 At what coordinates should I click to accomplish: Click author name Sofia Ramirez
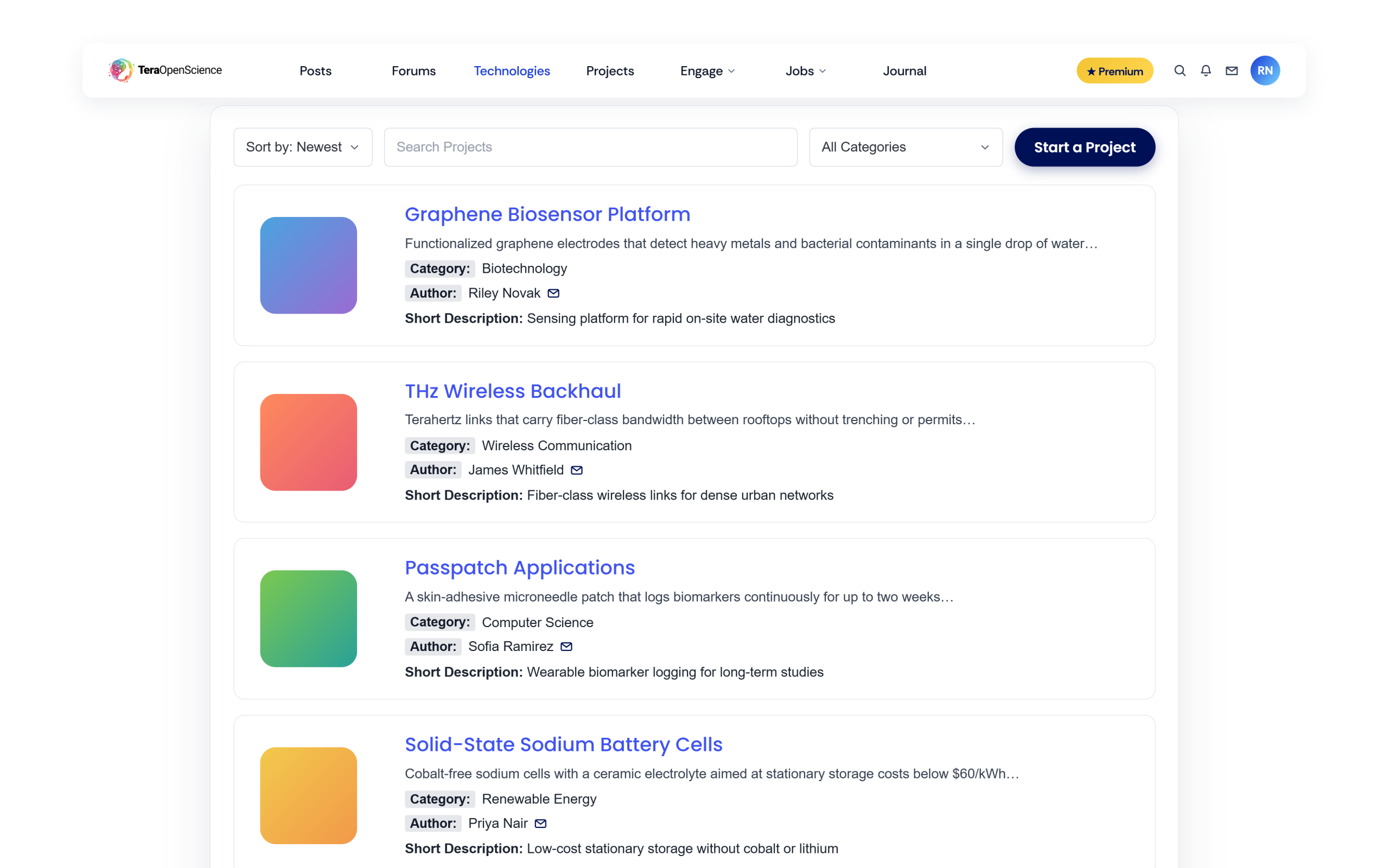point(510,647)
